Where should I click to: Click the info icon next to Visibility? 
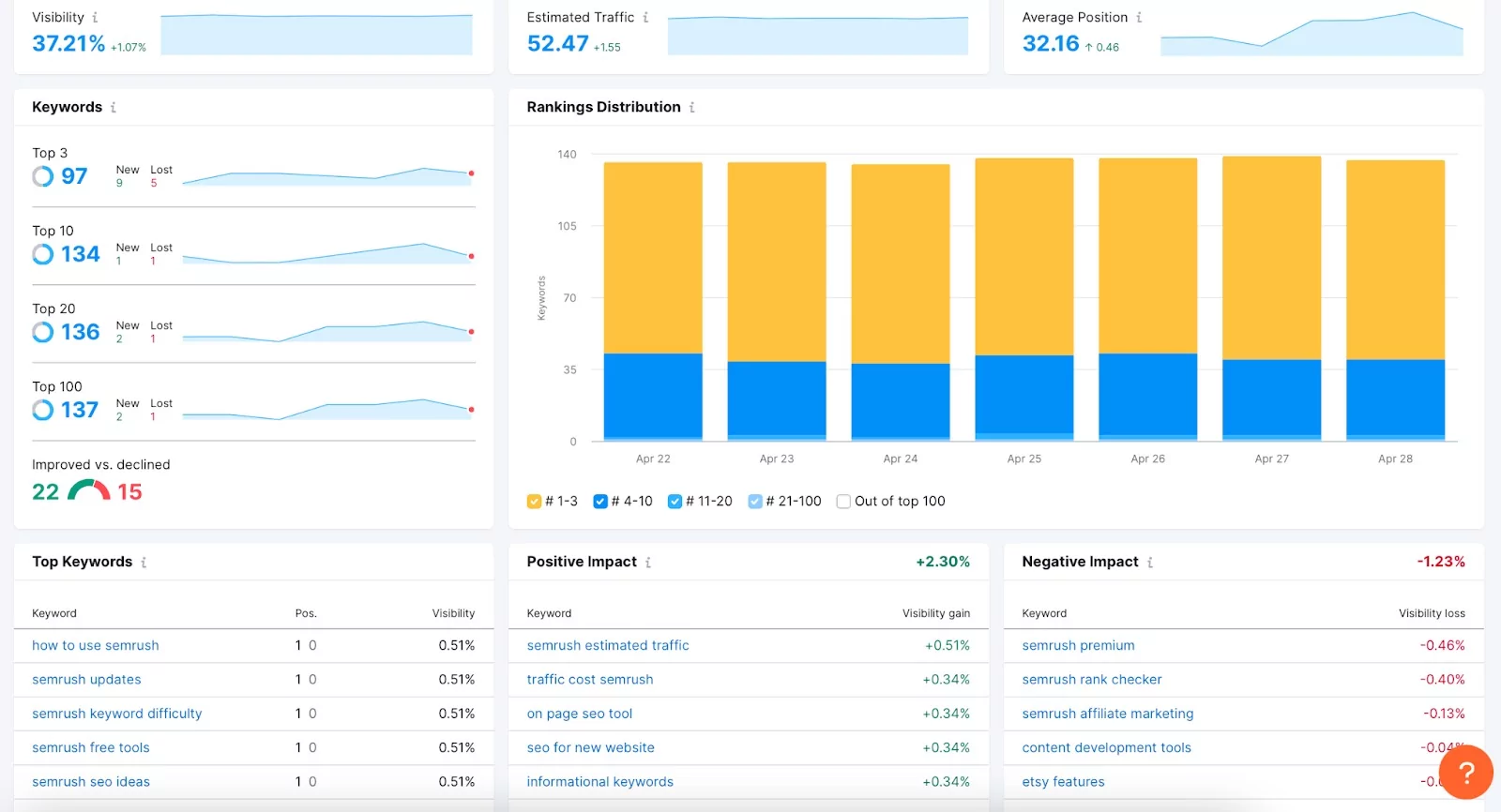coord(95,18)
